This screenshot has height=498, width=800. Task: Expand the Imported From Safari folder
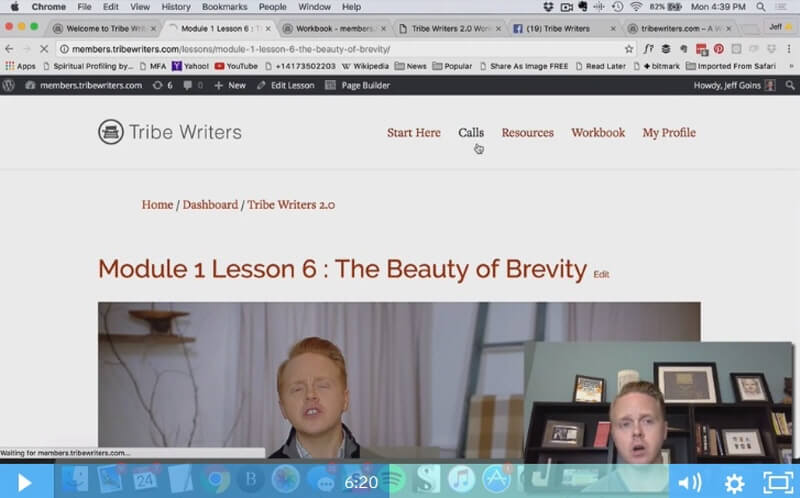(731, 66)
